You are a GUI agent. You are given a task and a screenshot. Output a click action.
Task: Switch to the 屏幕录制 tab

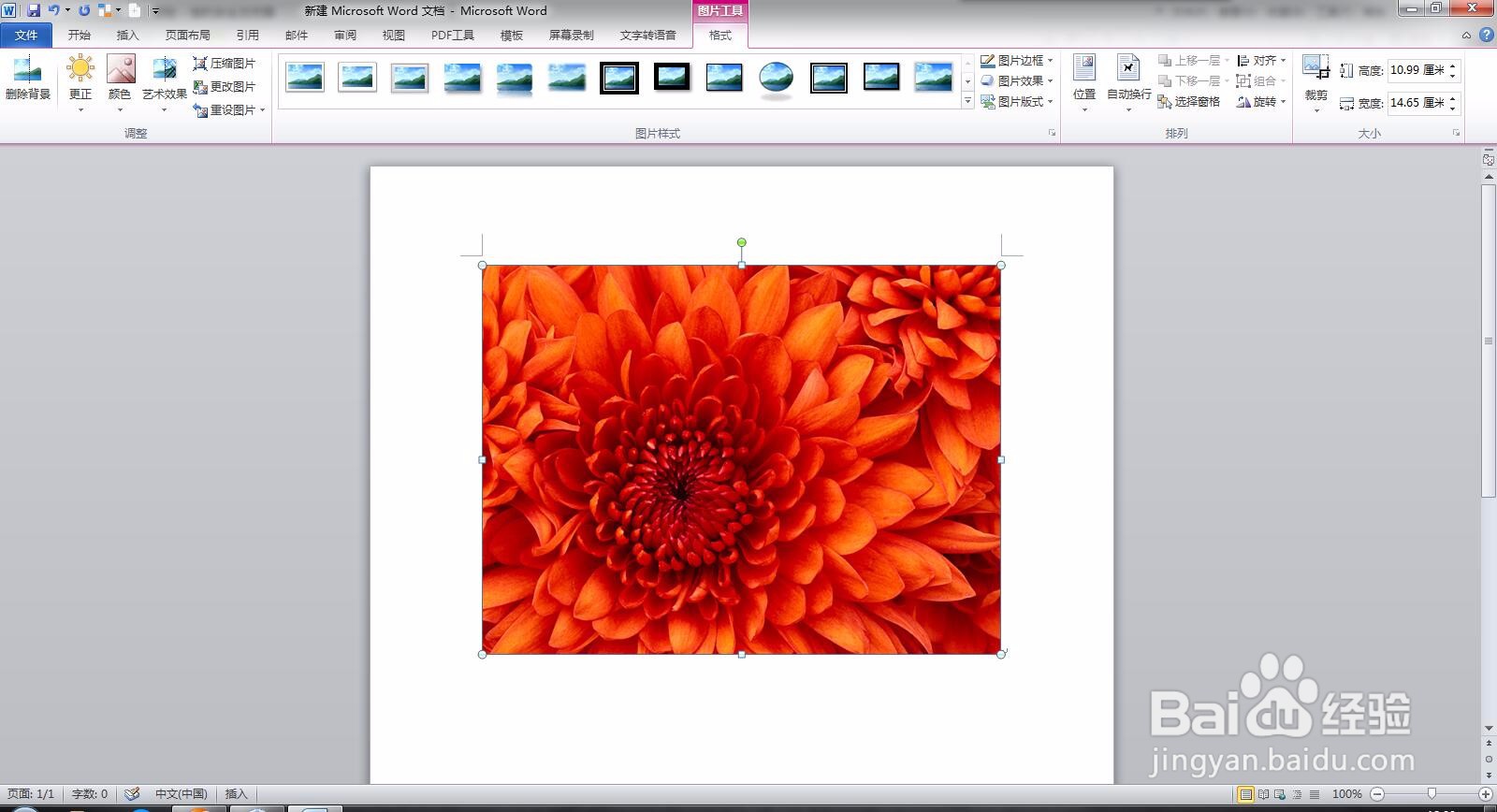tap(571, 36)
